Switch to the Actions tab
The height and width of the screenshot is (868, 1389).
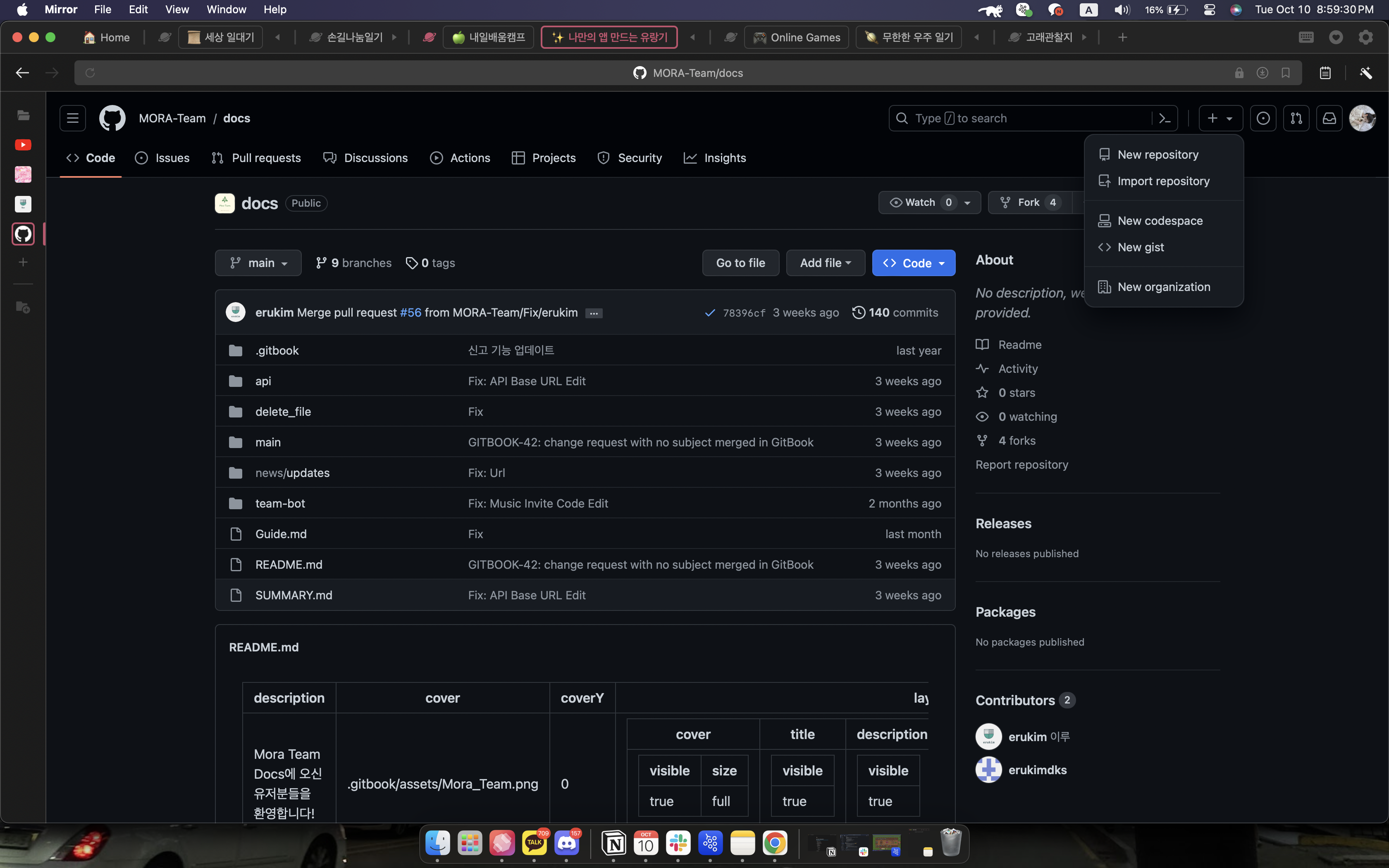click(460, 158)
